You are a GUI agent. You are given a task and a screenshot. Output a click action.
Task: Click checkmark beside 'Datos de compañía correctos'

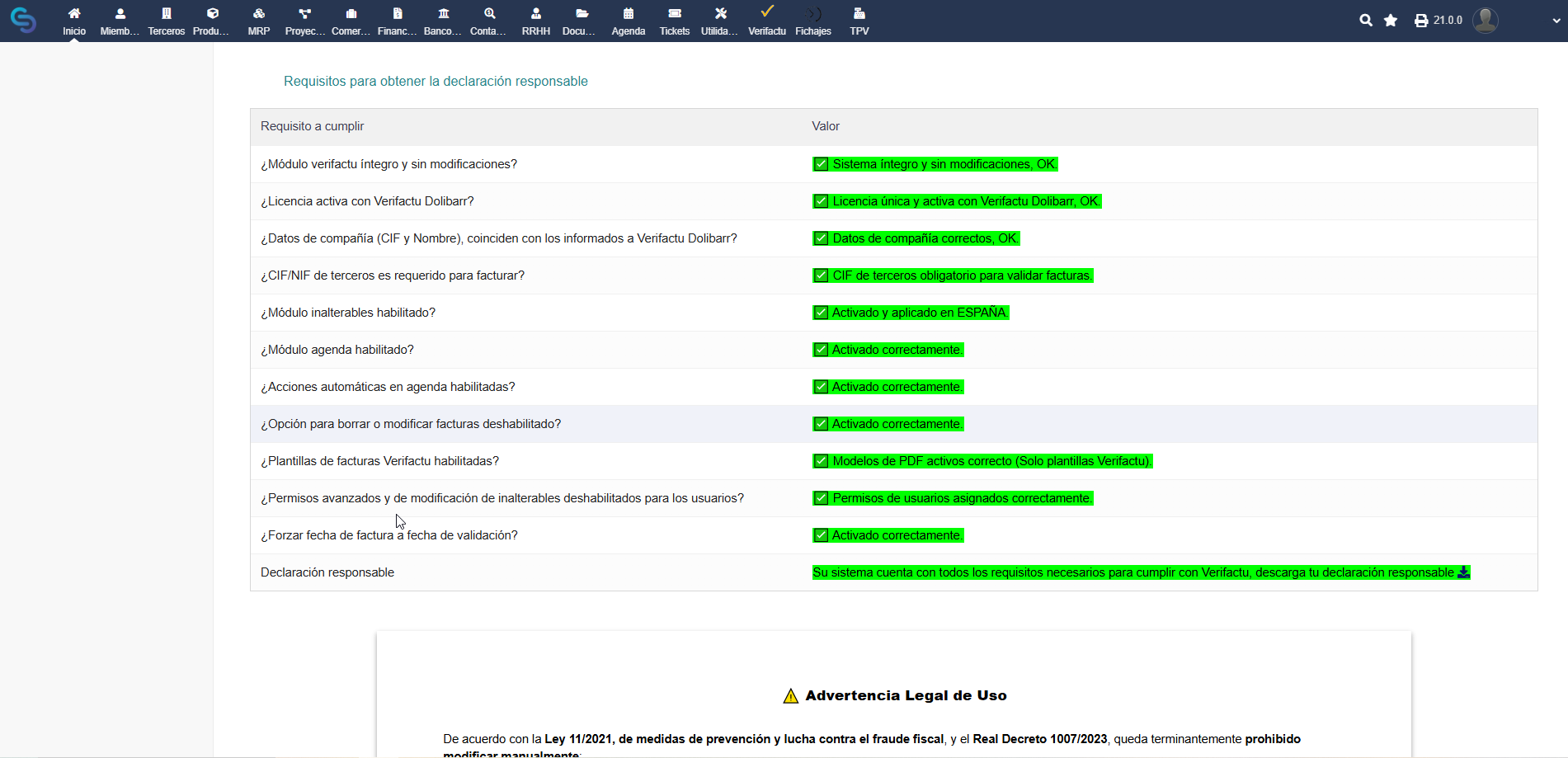(x=821, y=238)
